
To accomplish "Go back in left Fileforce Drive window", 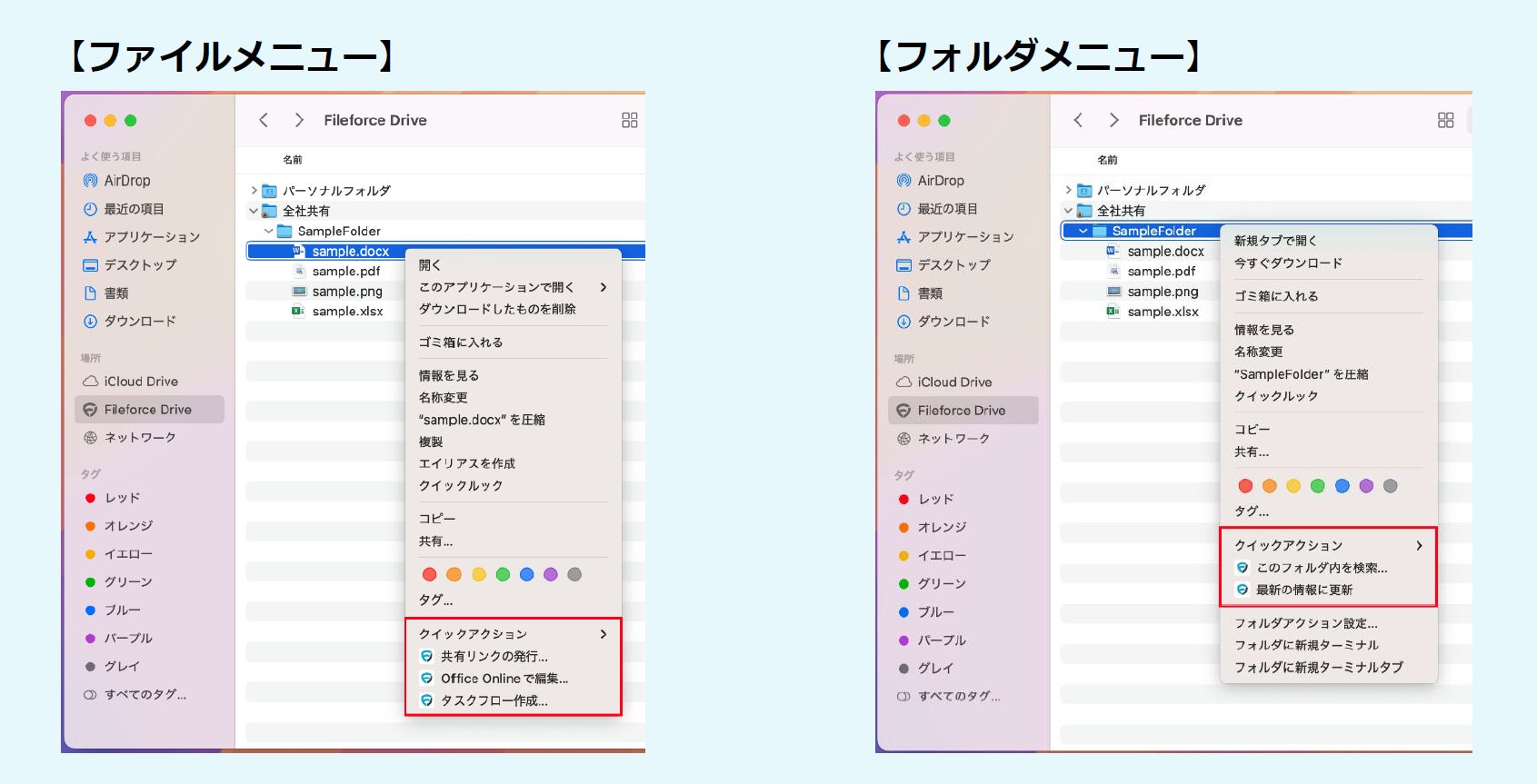I will click(264, 120).
